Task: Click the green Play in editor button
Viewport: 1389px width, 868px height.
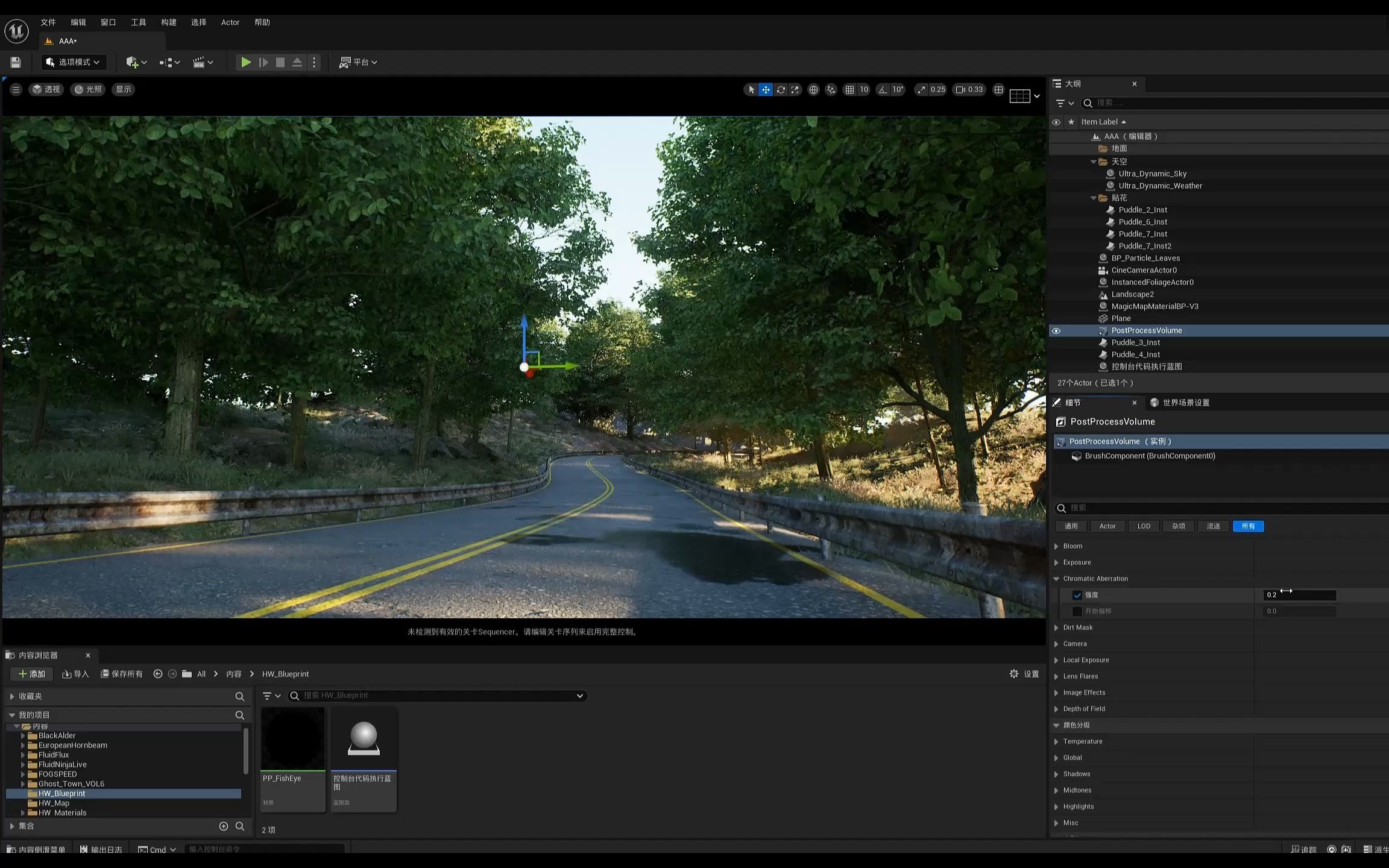Action: [x=246, y=62]
